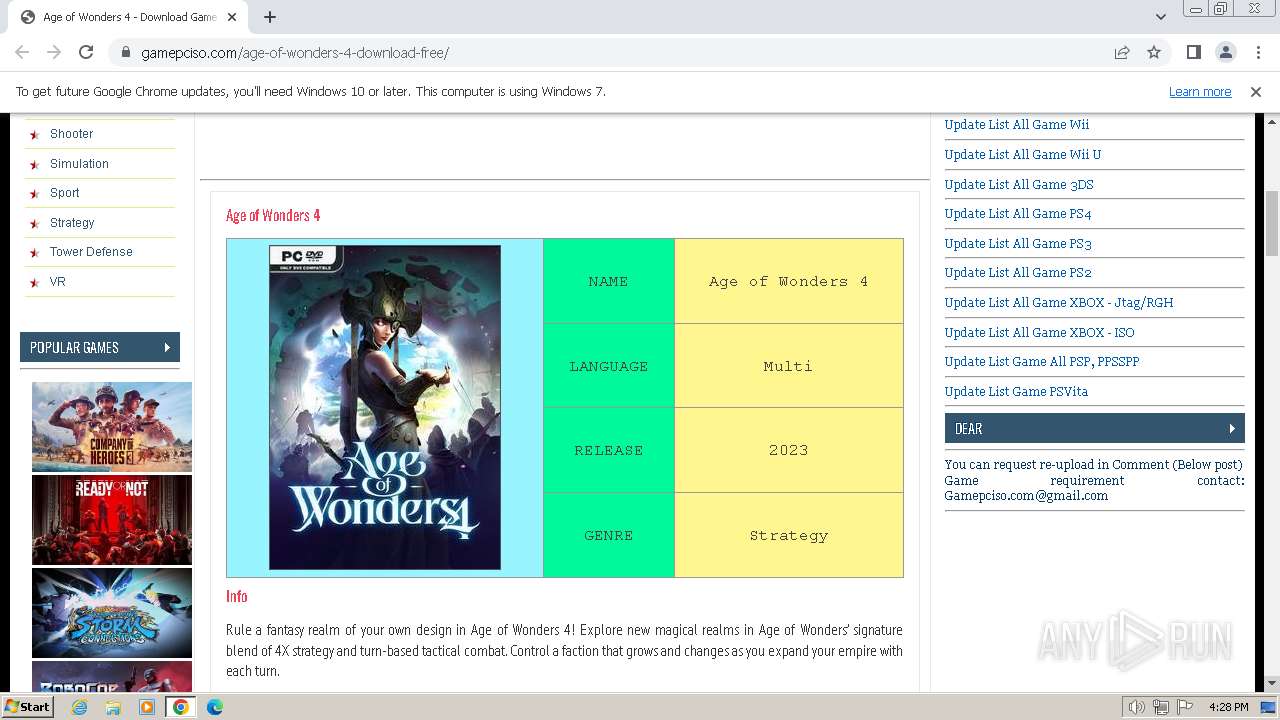Bookmark this page with the star icon
This screenshot has width=1280, height=720.
pyautogui.click(x=1154, y=52)
